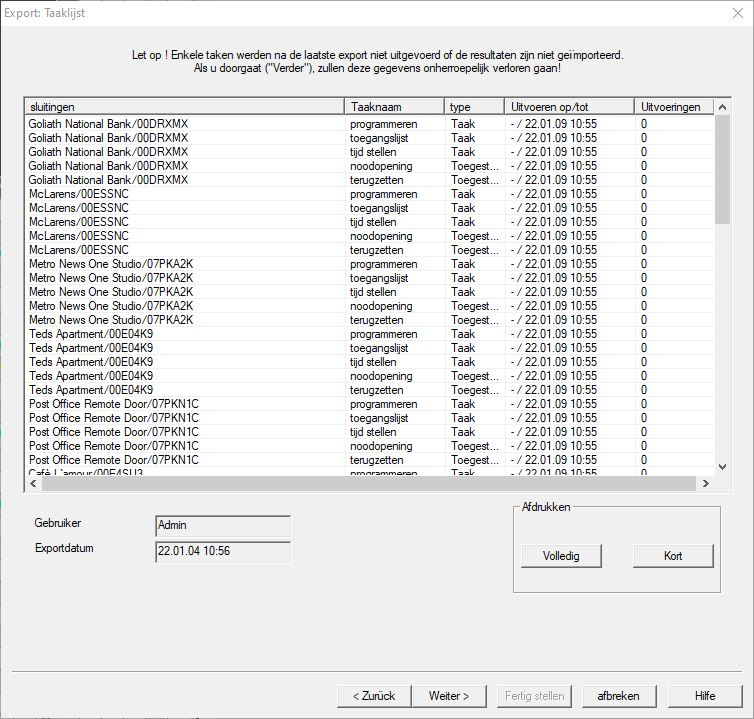Click the vertical scrollbar down arrow

(723, 466)
